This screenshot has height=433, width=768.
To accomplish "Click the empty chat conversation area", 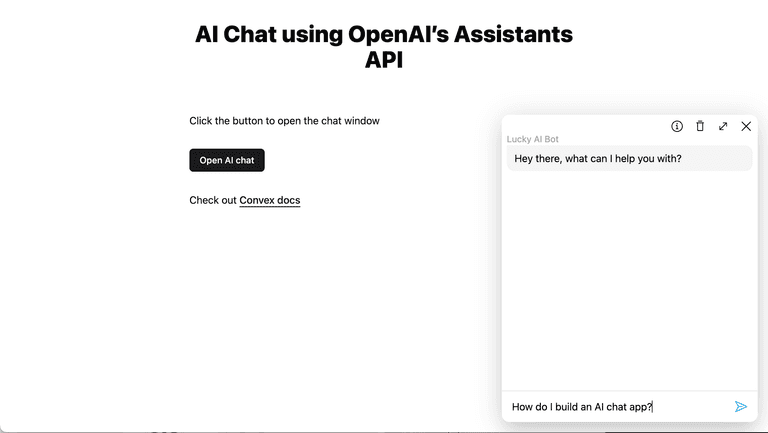I will [x=629, y=280].
